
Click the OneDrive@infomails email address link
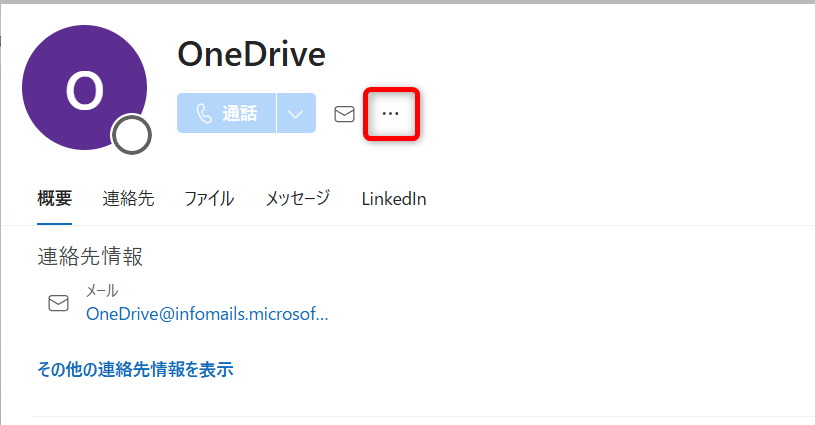207,314
